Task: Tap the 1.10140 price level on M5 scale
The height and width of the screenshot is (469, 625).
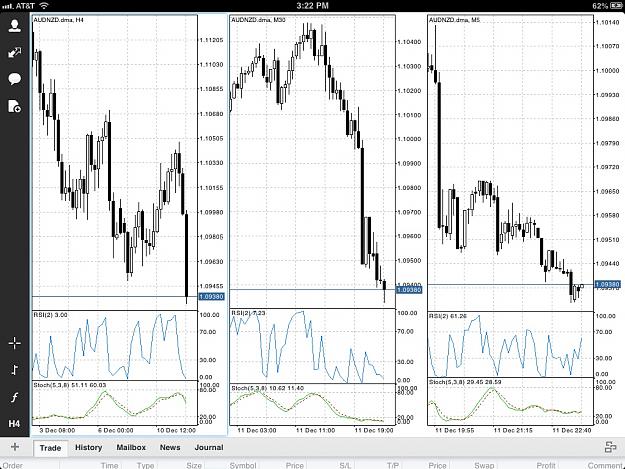Action: tap(607, 22)
